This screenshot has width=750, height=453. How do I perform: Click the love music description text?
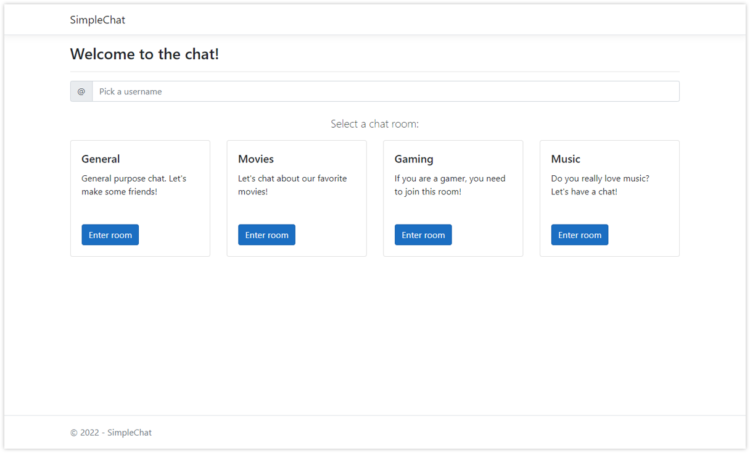[600, 185]
